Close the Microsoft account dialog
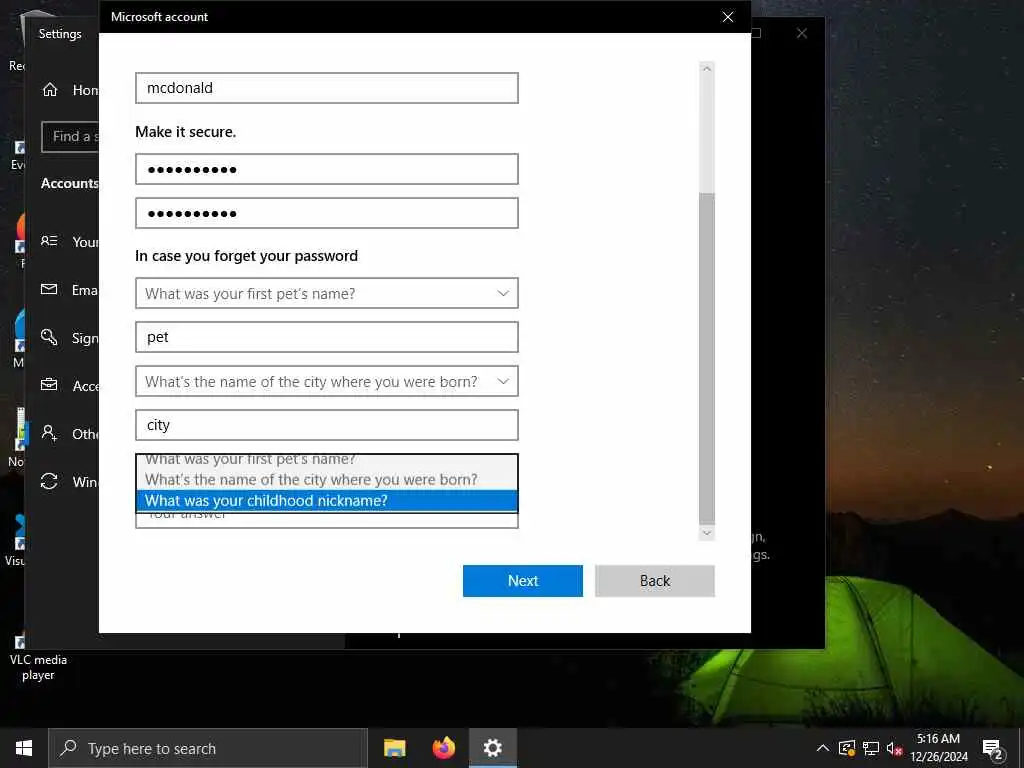This screenshot has height=768, width=1024. pyautogui.click(x=728, y=17)
